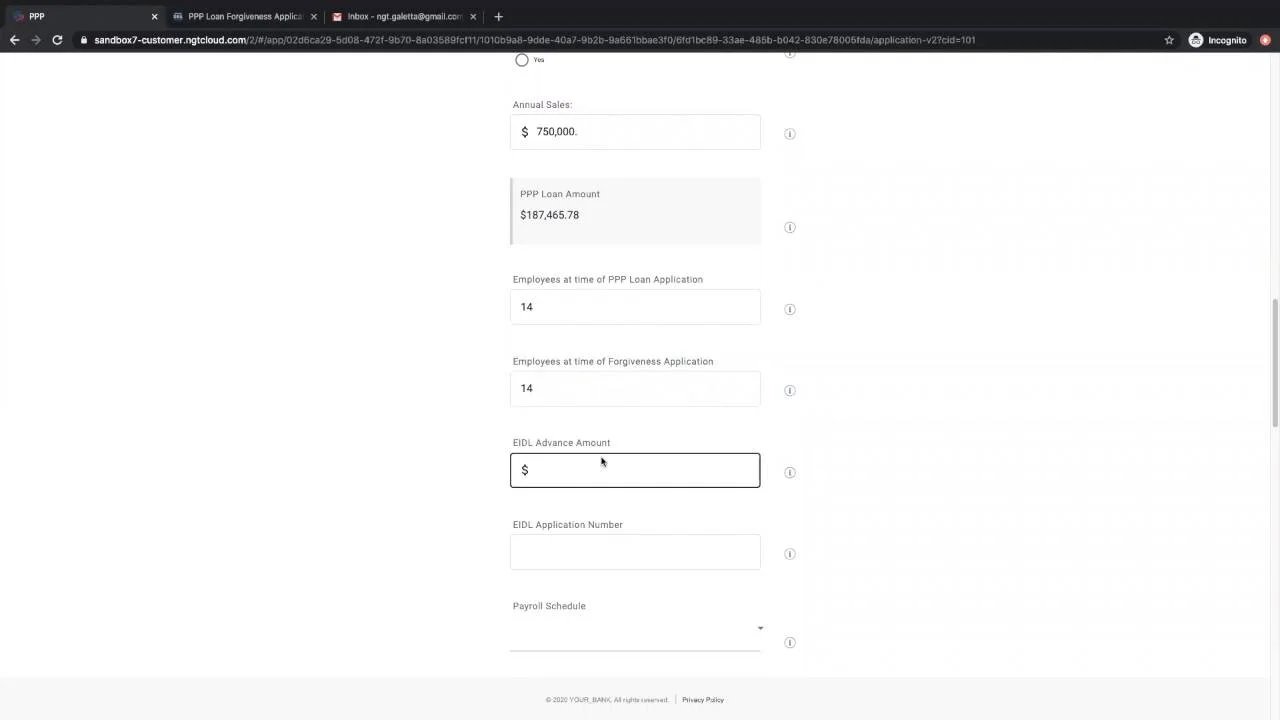The height and width of the screenshot is (720, 1280).
Task: Click the info icon beside Annual Sales
Action: click(x=790, y=134)
